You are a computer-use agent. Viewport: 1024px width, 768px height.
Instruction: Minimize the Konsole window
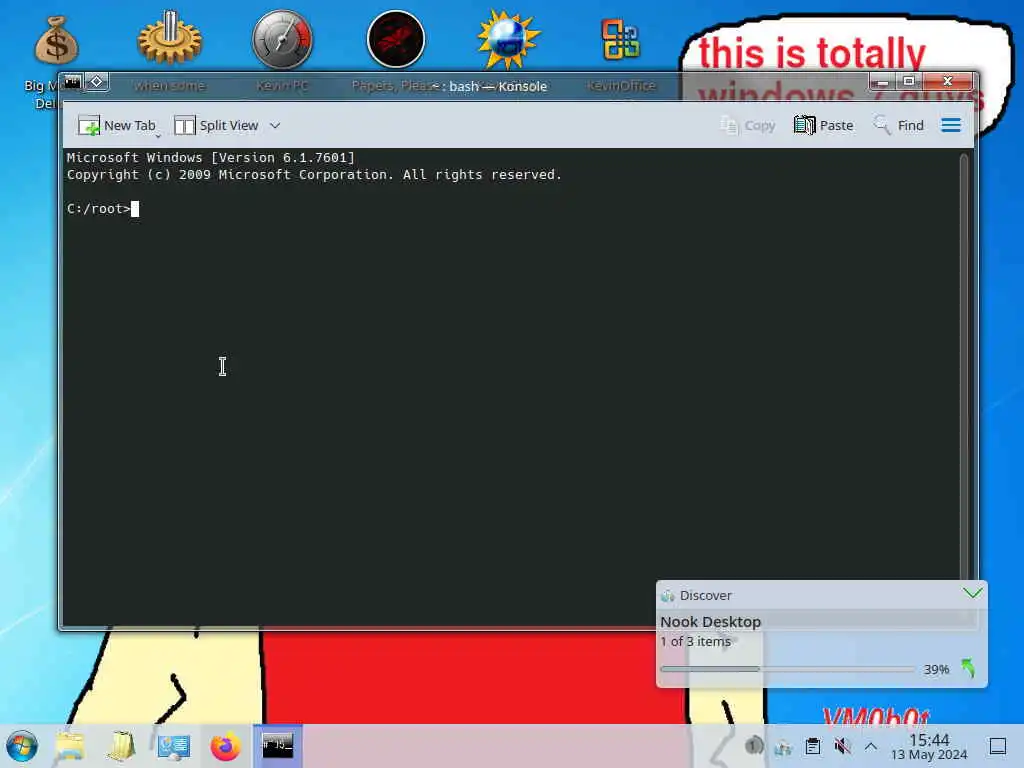click(x=882, y=82)
